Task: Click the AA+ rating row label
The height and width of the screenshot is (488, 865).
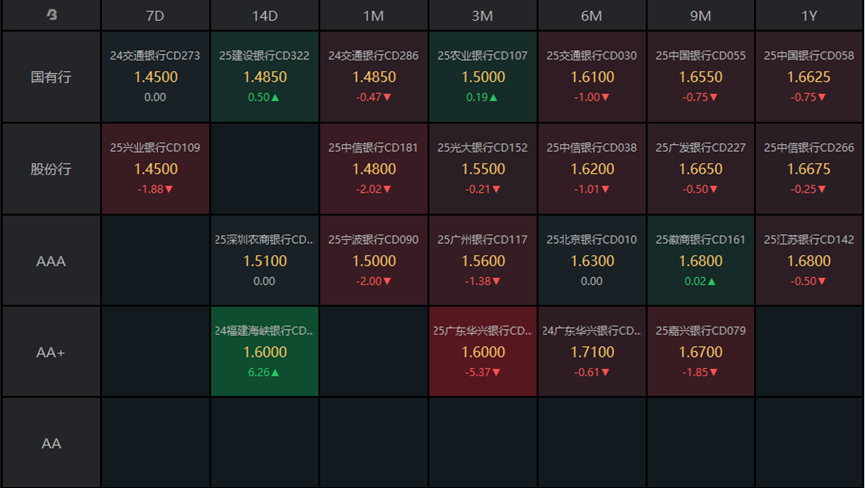Action: 51,352
